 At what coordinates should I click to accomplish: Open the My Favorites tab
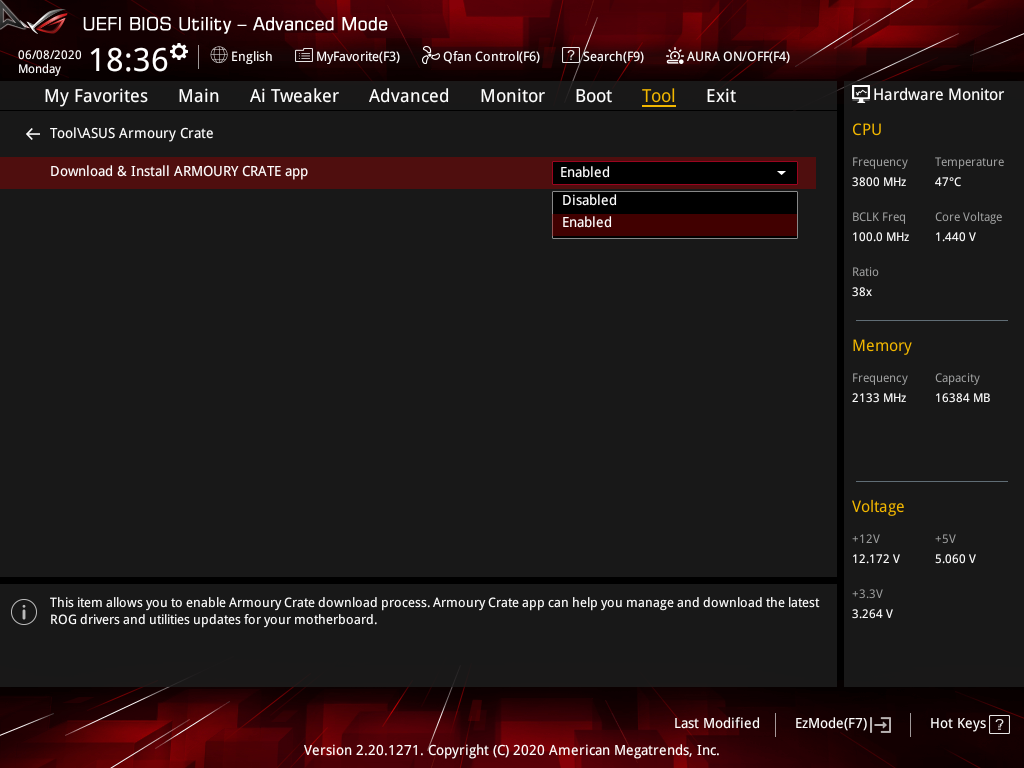(x=96, y=96)
